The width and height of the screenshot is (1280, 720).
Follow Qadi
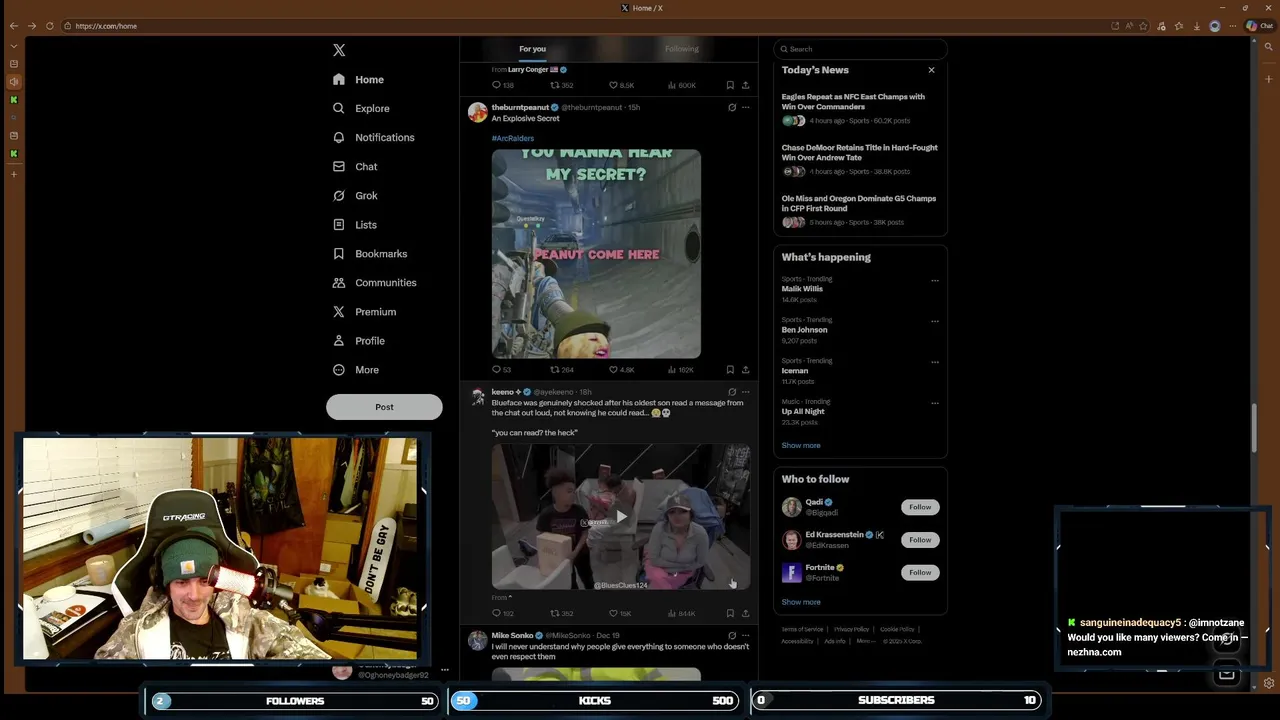920,507
